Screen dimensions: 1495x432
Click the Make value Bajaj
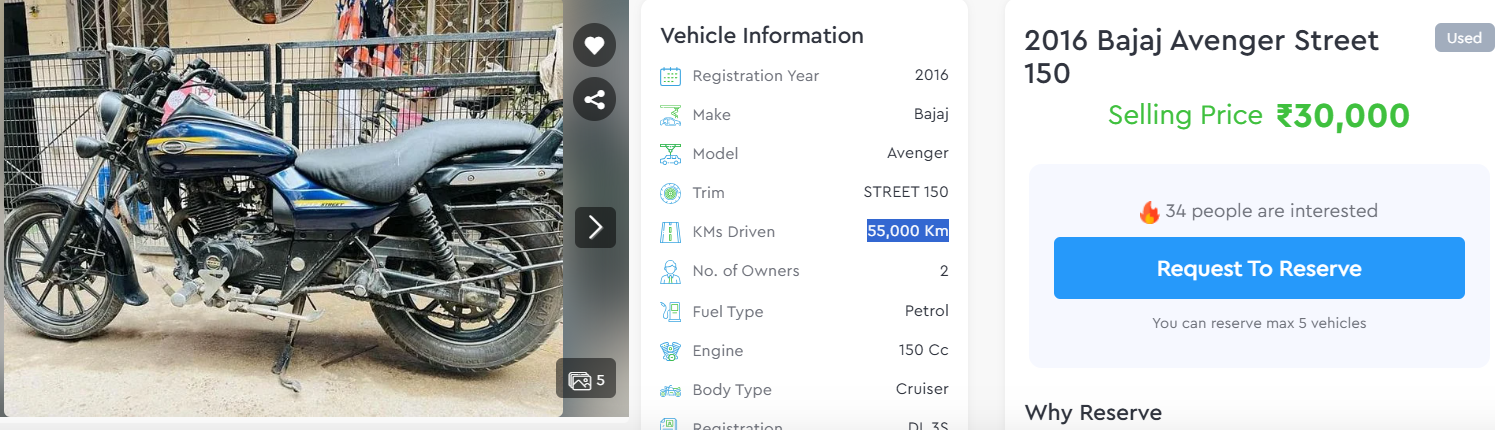point(931,114)
